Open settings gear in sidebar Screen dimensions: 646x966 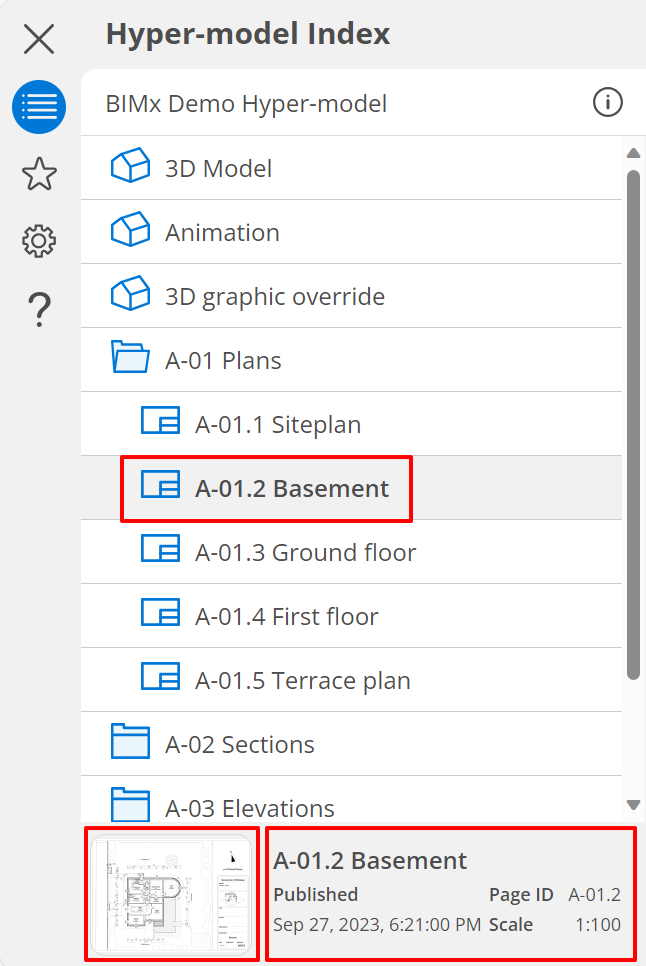pos(39,241)
